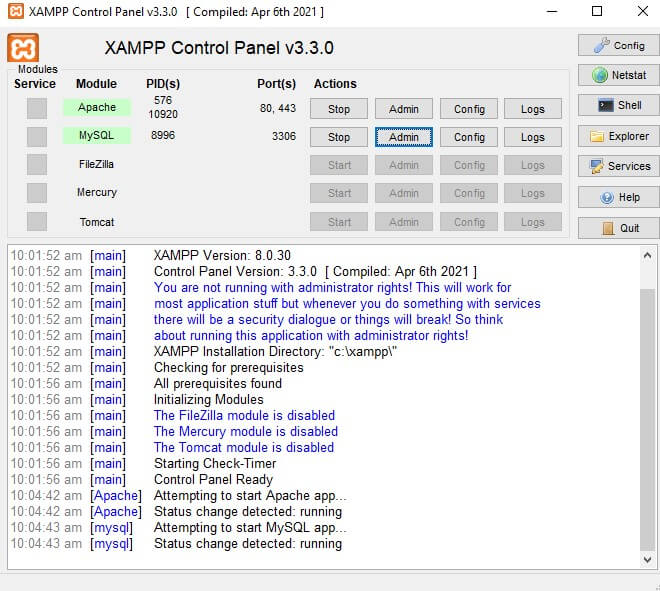Start the Mercury module
The height and width of the screenshot is (591, 660).
point(339,193)
